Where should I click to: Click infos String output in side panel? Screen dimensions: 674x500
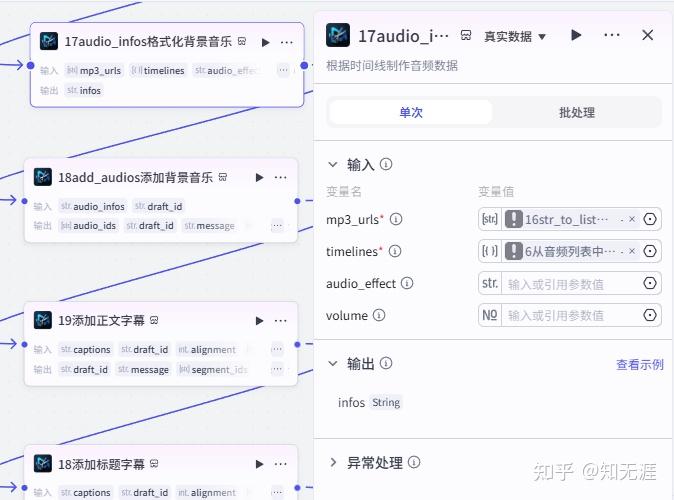coord(369,402)
